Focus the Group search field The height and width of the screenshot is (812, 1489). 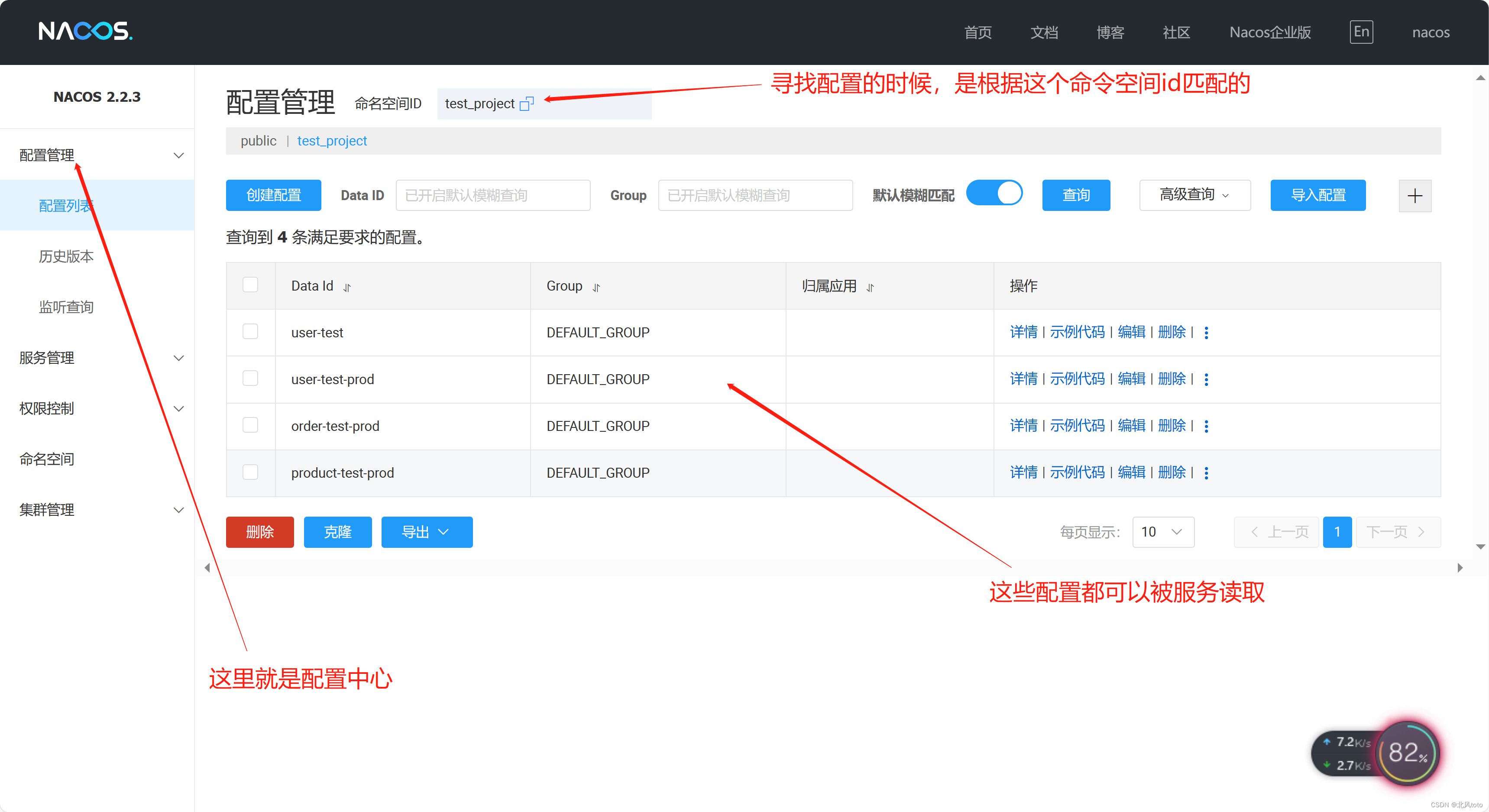(755, 195)
